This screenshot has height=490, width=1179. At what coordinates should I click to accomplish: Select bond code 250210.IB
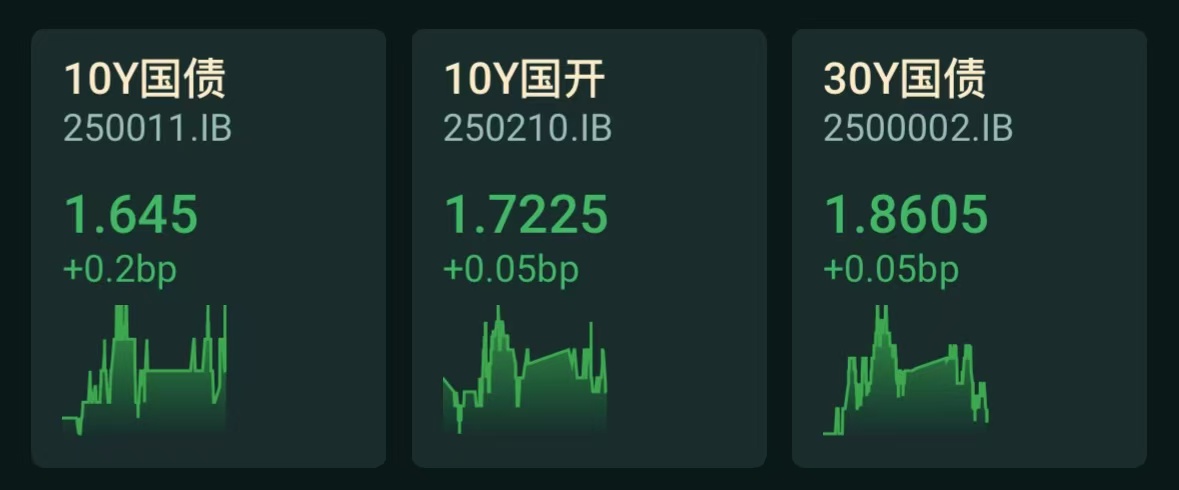tap(528, 129)
